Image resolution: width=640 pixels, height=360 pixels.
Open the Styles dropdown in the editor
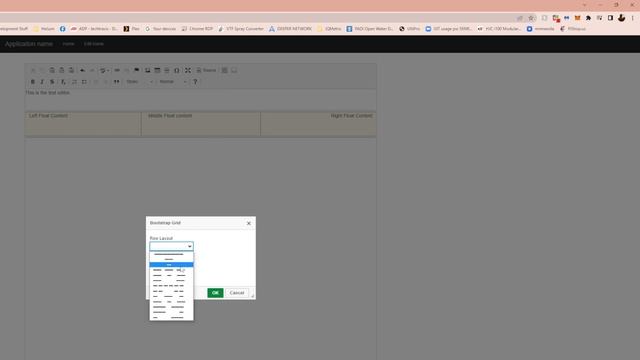pos(140,82)
